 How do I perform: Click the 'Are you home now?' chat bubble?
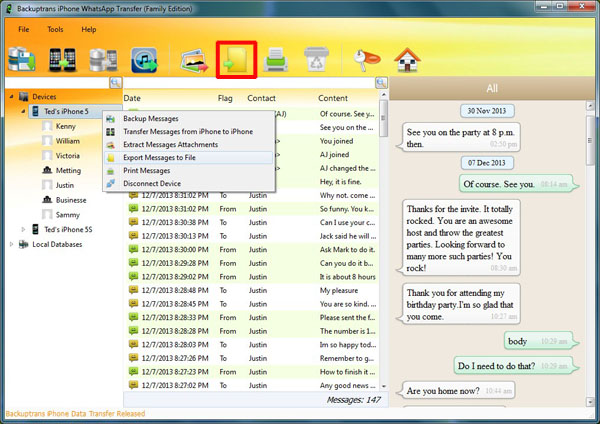pyautogui.click(x=456, y=391)
